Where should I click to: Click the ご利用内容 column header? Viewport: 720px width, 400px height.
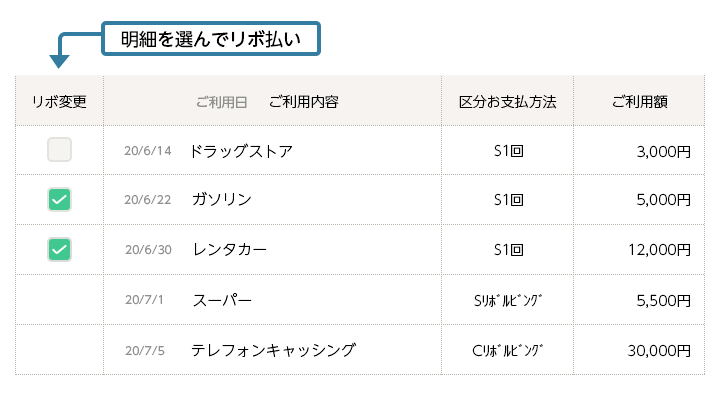304,101
